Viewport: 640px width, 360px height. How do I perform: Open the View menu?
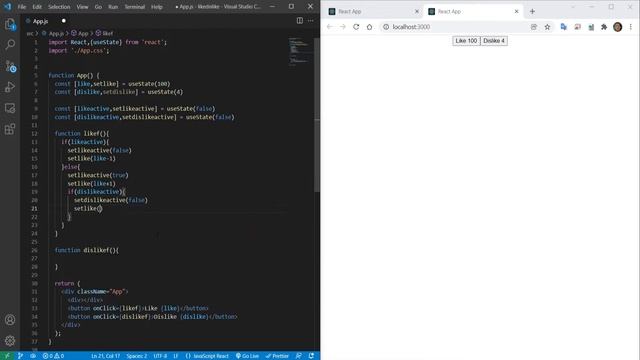[82, 7]
